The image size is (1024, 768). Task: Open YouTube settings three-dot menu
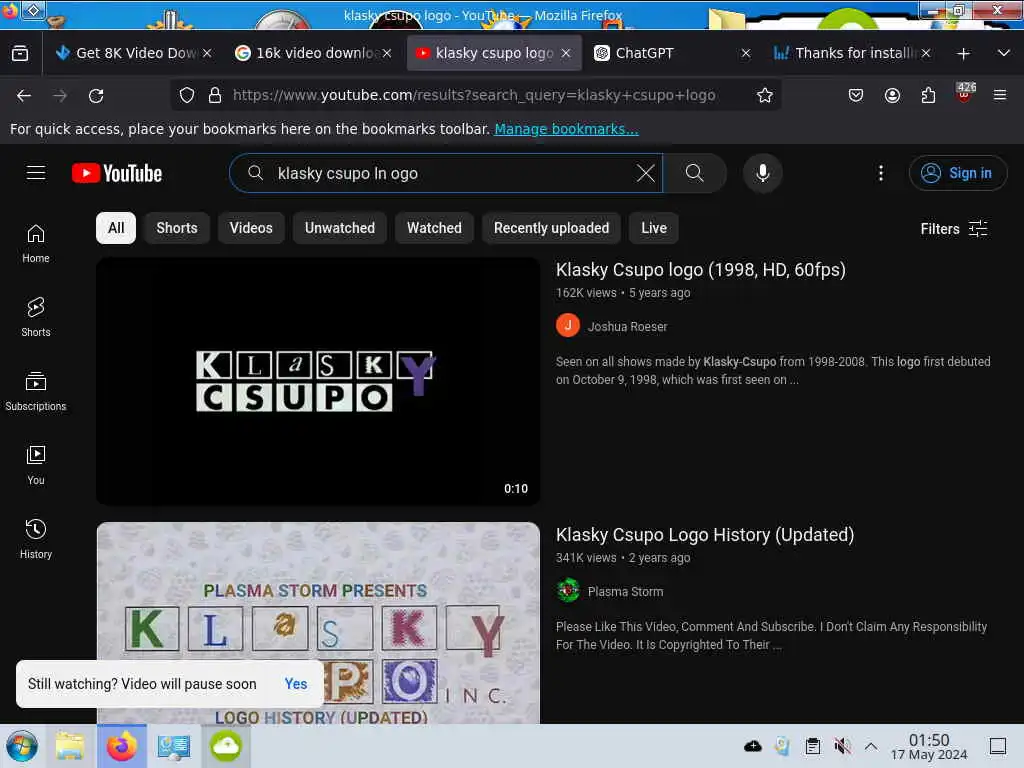[x=881, y=173]
